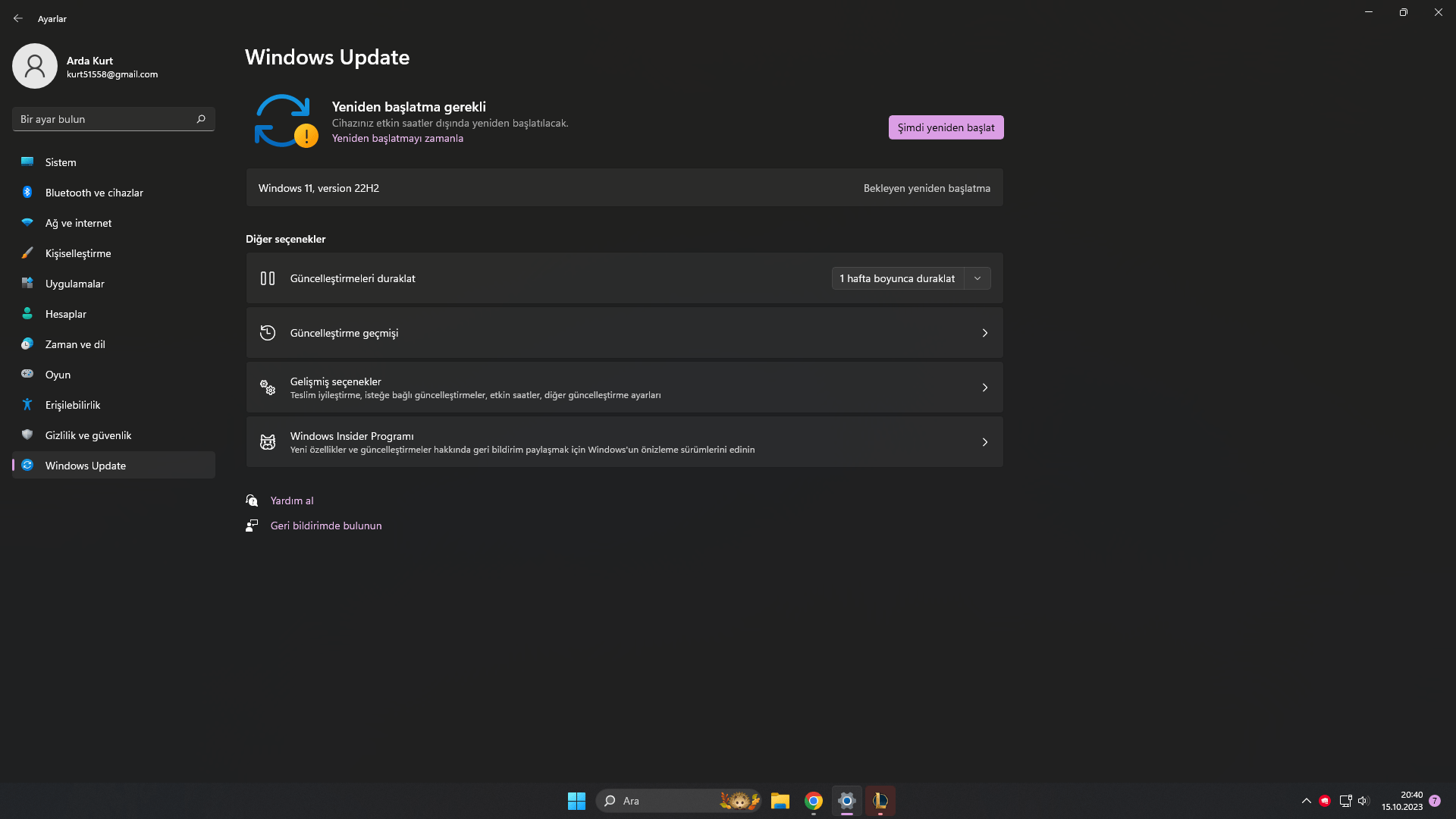Open League of Legends taskbar icon

coord(880,801)
